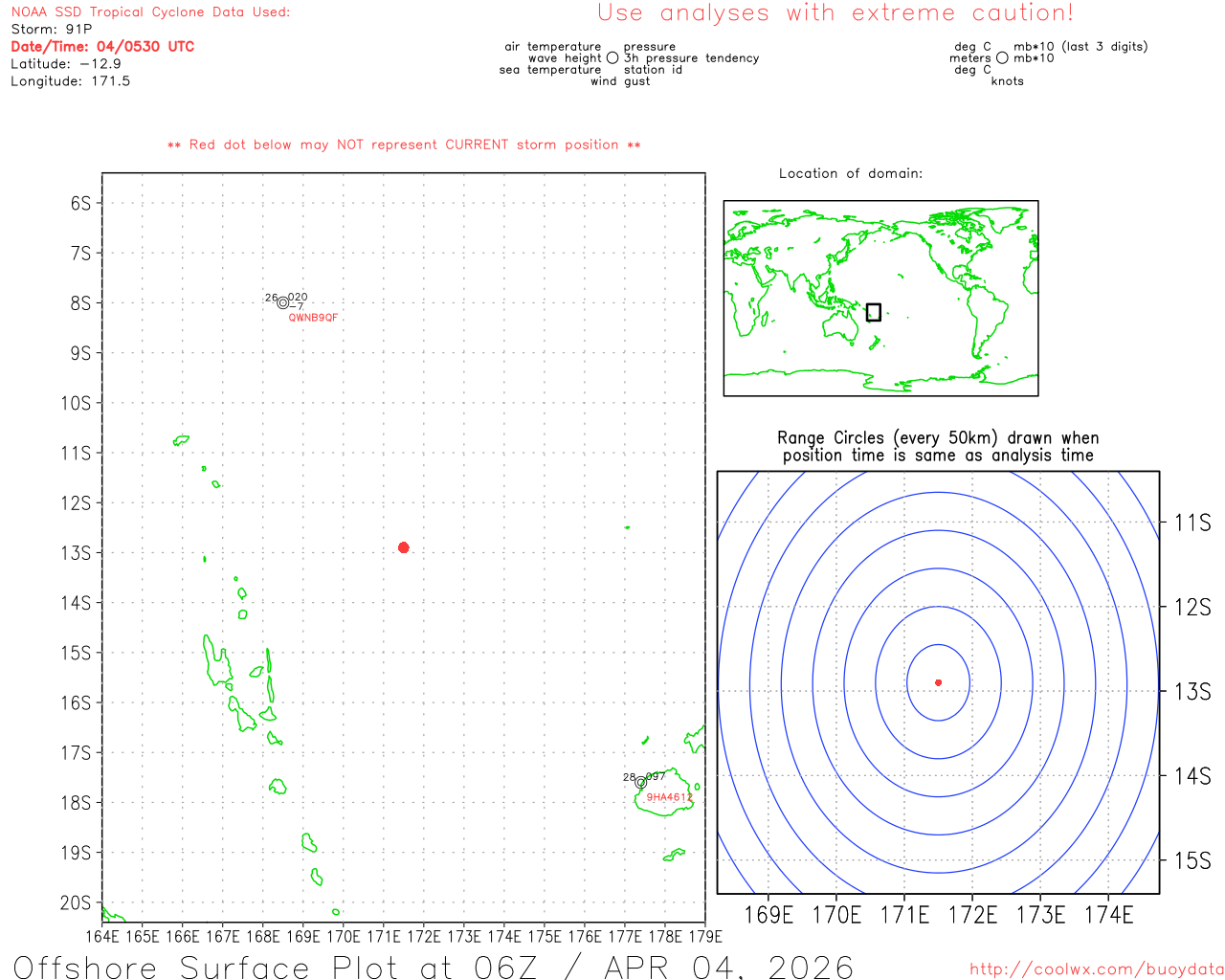Click the 'wind gust' legend label
The height and width of the screenshot is (980, 1225).
(x=620, y=81)
